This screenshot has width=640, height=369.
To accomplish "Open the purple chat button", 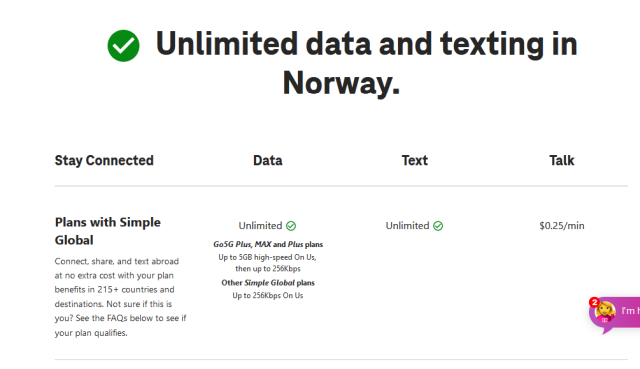I will (614, 314).
